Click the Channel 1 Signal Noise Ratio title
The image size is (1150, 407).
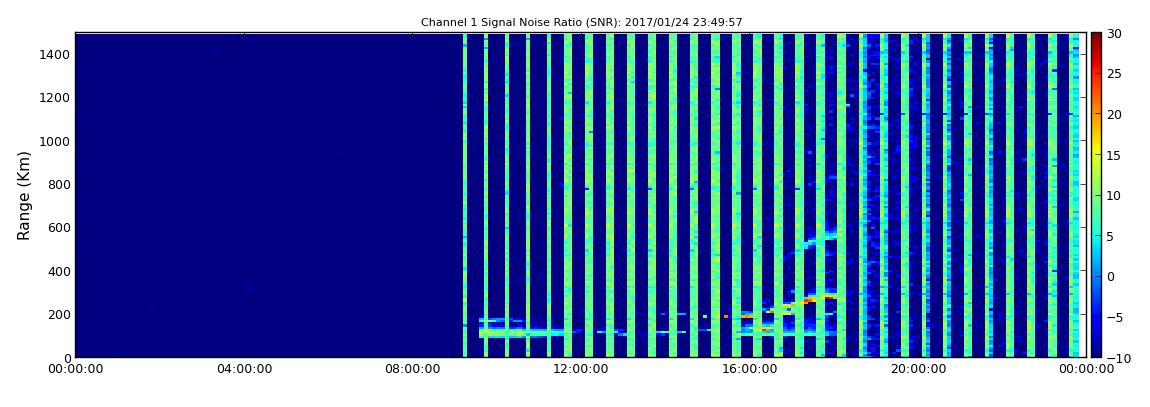(x=582, y=23)
